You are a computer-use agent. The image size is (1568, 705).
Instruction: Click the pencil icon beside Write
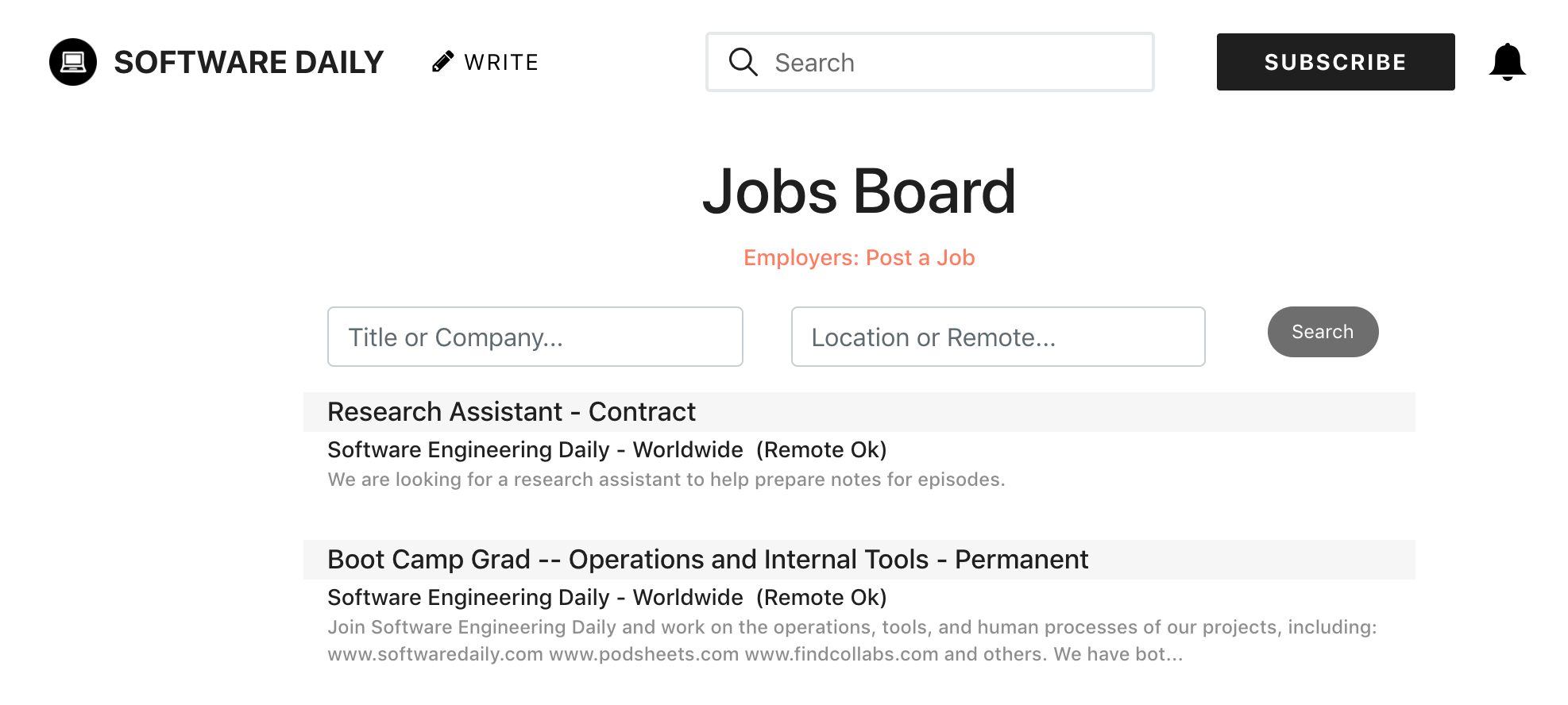coord(442,62)
